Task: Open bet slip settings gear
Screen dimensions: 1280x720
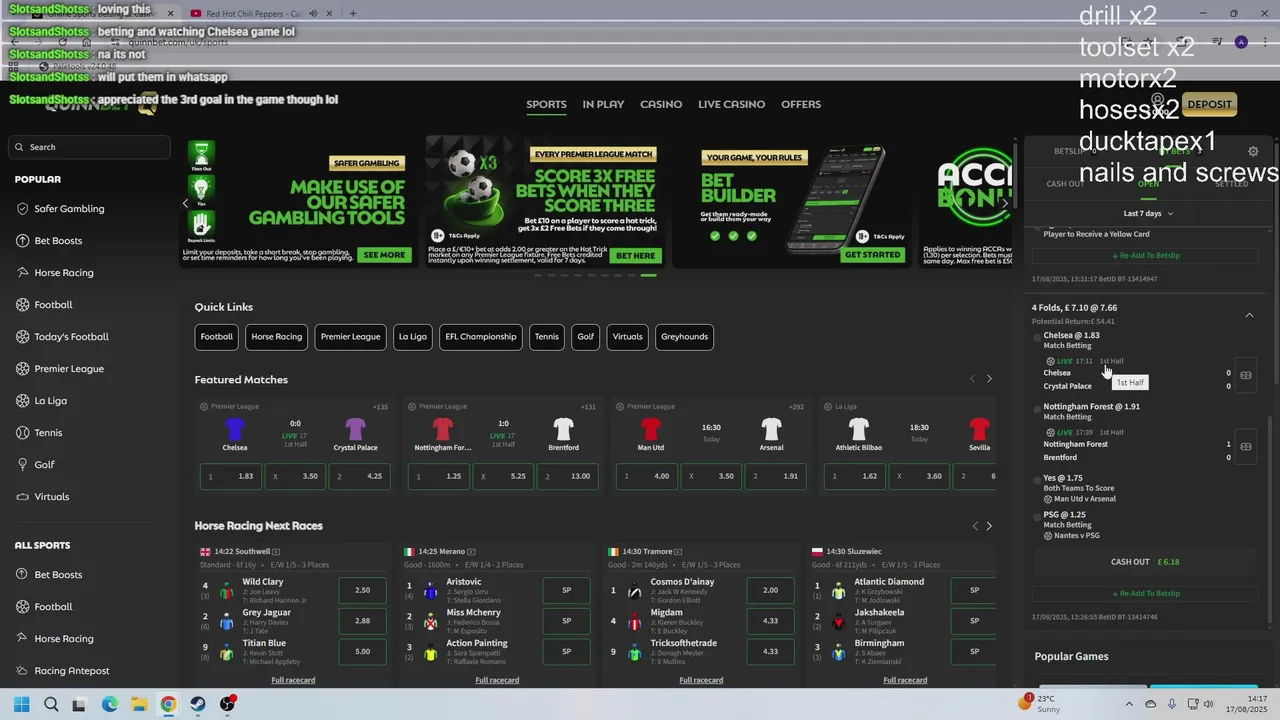Action: point(1253,151)
